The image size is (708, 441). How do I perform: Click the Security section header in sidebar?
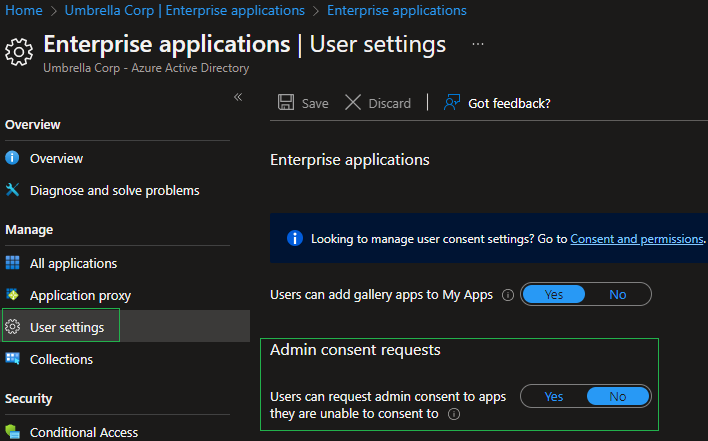(x=28, y=399)
